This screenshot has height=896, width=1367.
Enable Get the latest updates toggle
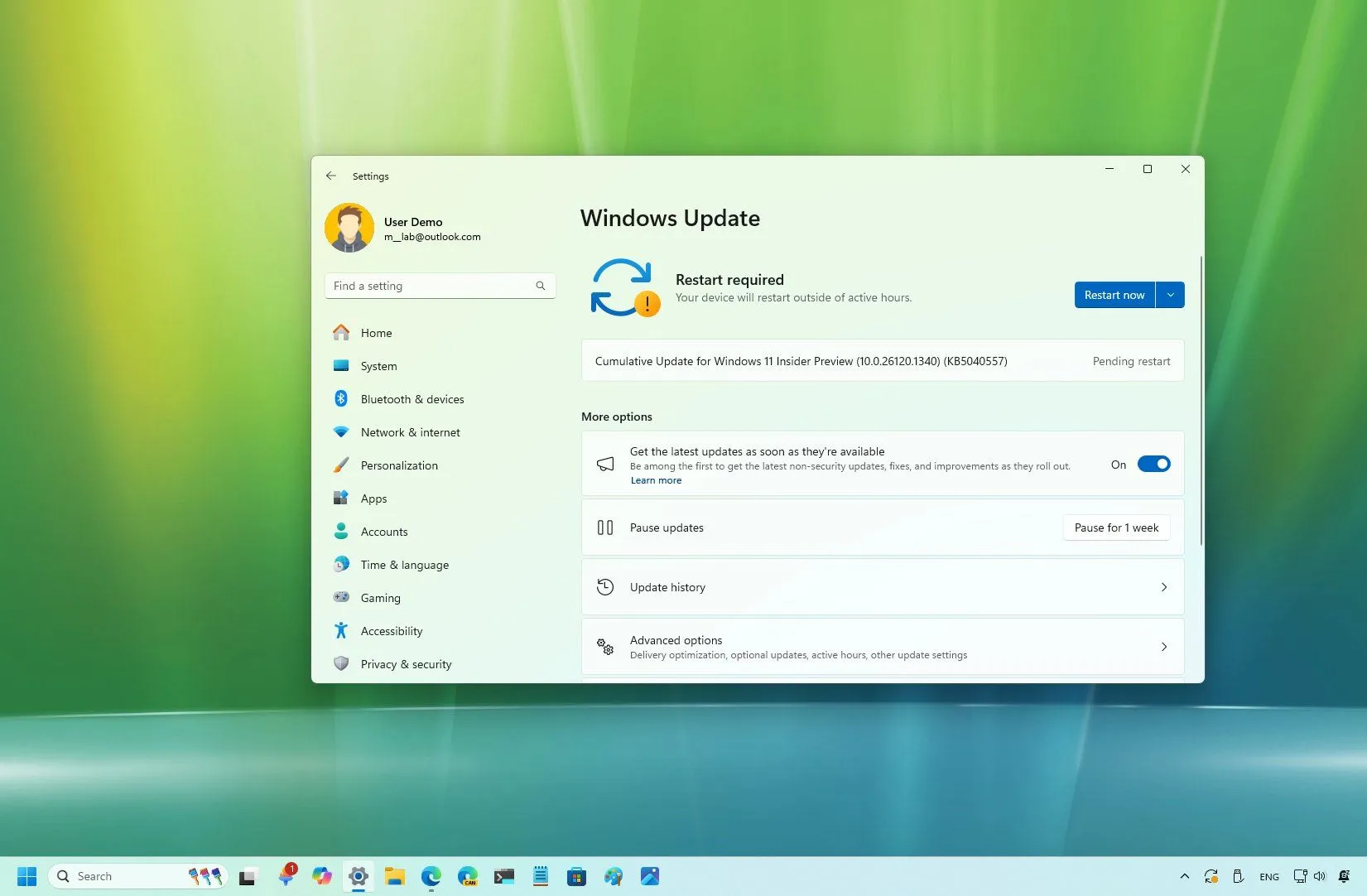pyautogui.click(x=1154, y=464)
